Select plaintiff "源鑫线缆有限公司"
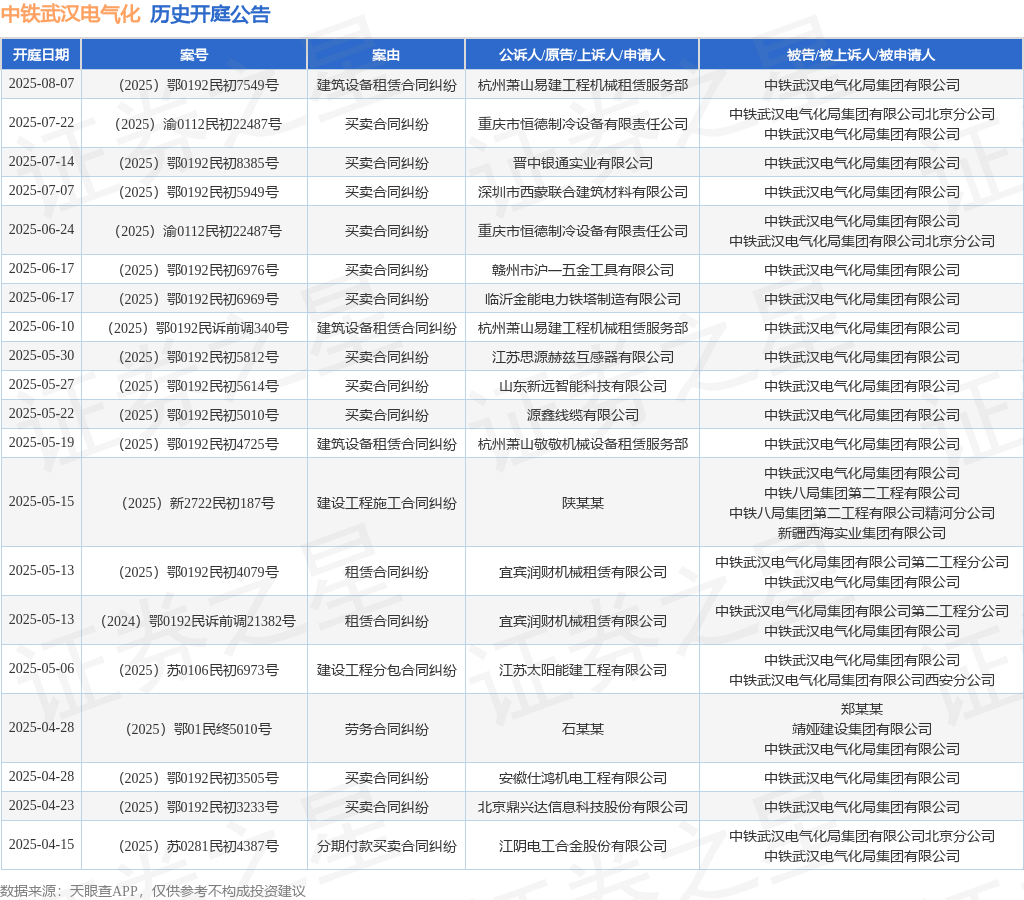This screenshot has height=900, width=1024. [x=583, y=415]
